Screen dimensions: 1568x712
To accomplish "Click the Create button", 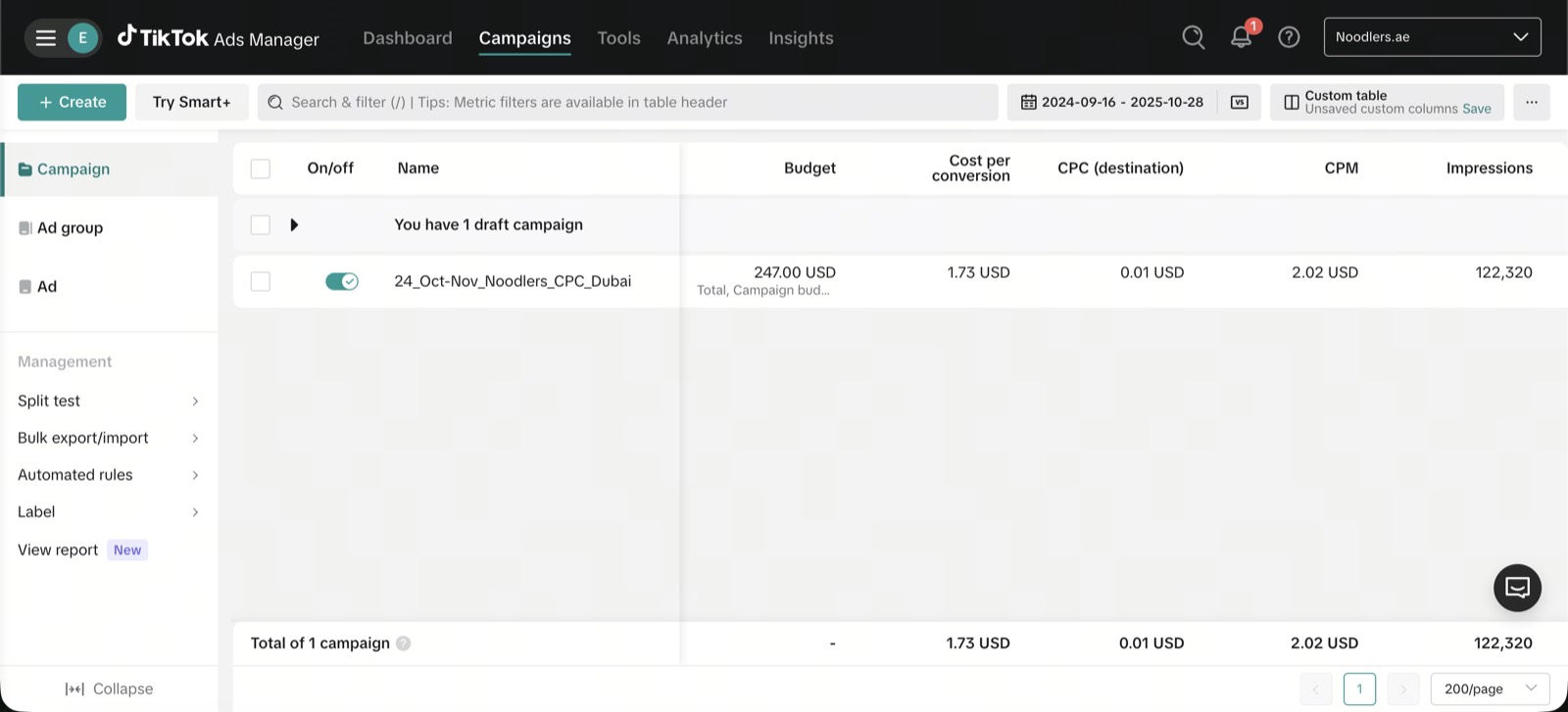I will pos(72,102).
